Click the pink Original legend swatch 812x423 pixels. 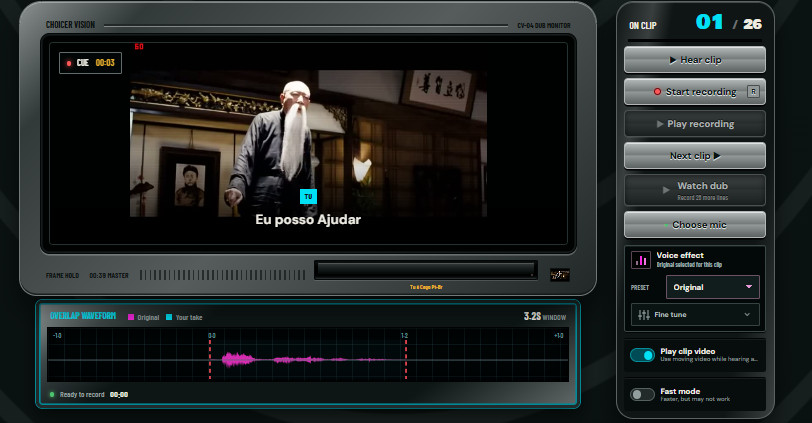131,317
